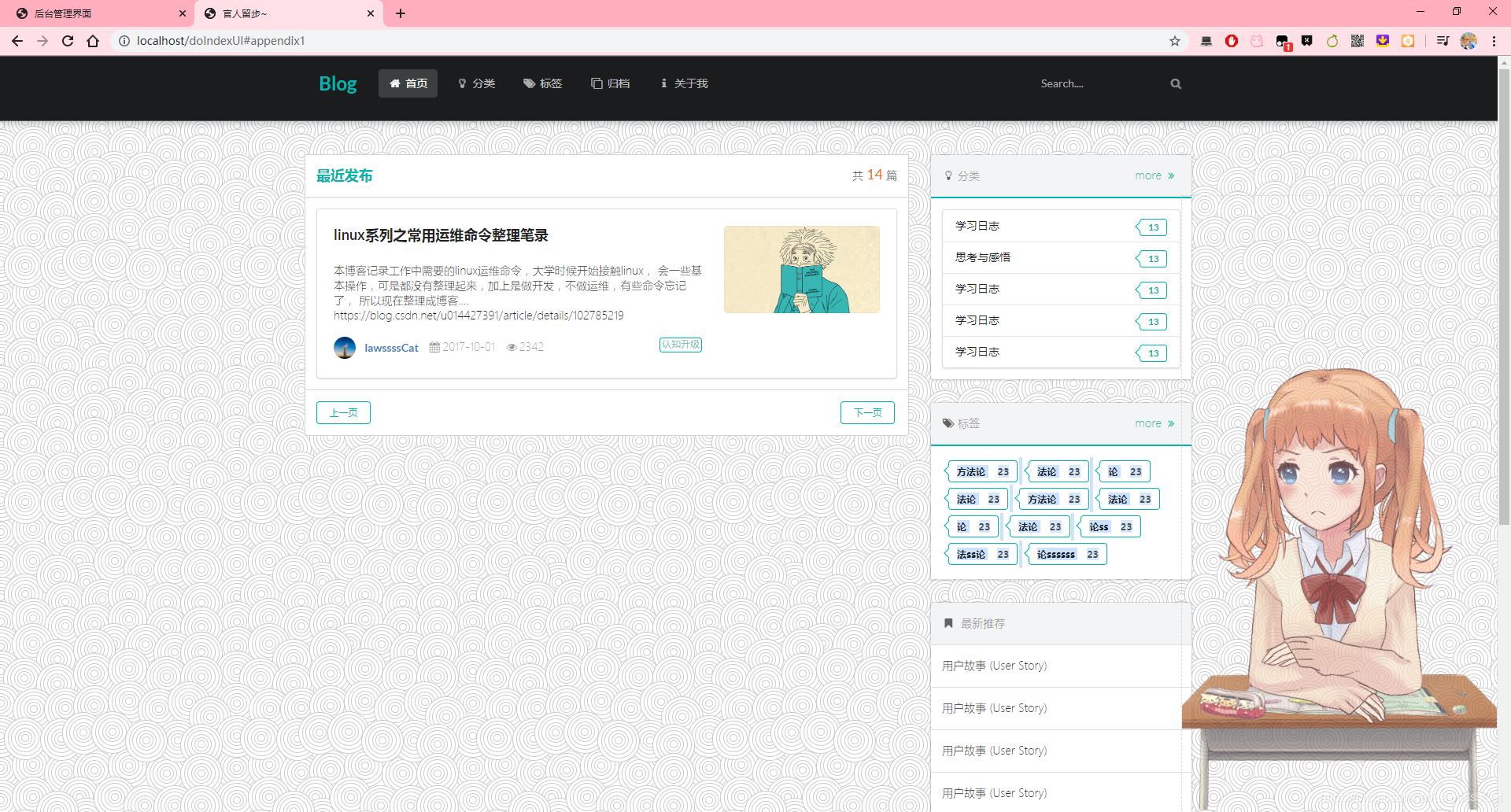Reload the page with refresh icon

click(x=68, y=41)
